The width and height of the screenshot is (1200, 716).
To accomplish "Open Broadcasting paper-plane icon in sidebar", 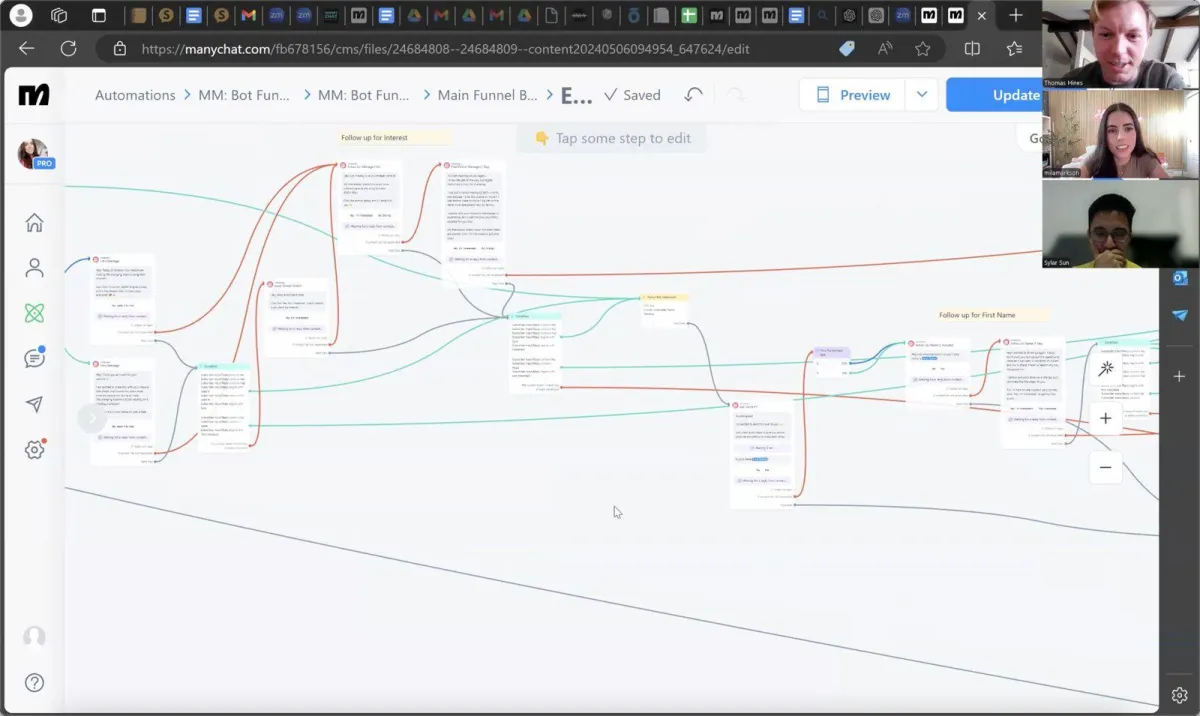I will (34, 404).
